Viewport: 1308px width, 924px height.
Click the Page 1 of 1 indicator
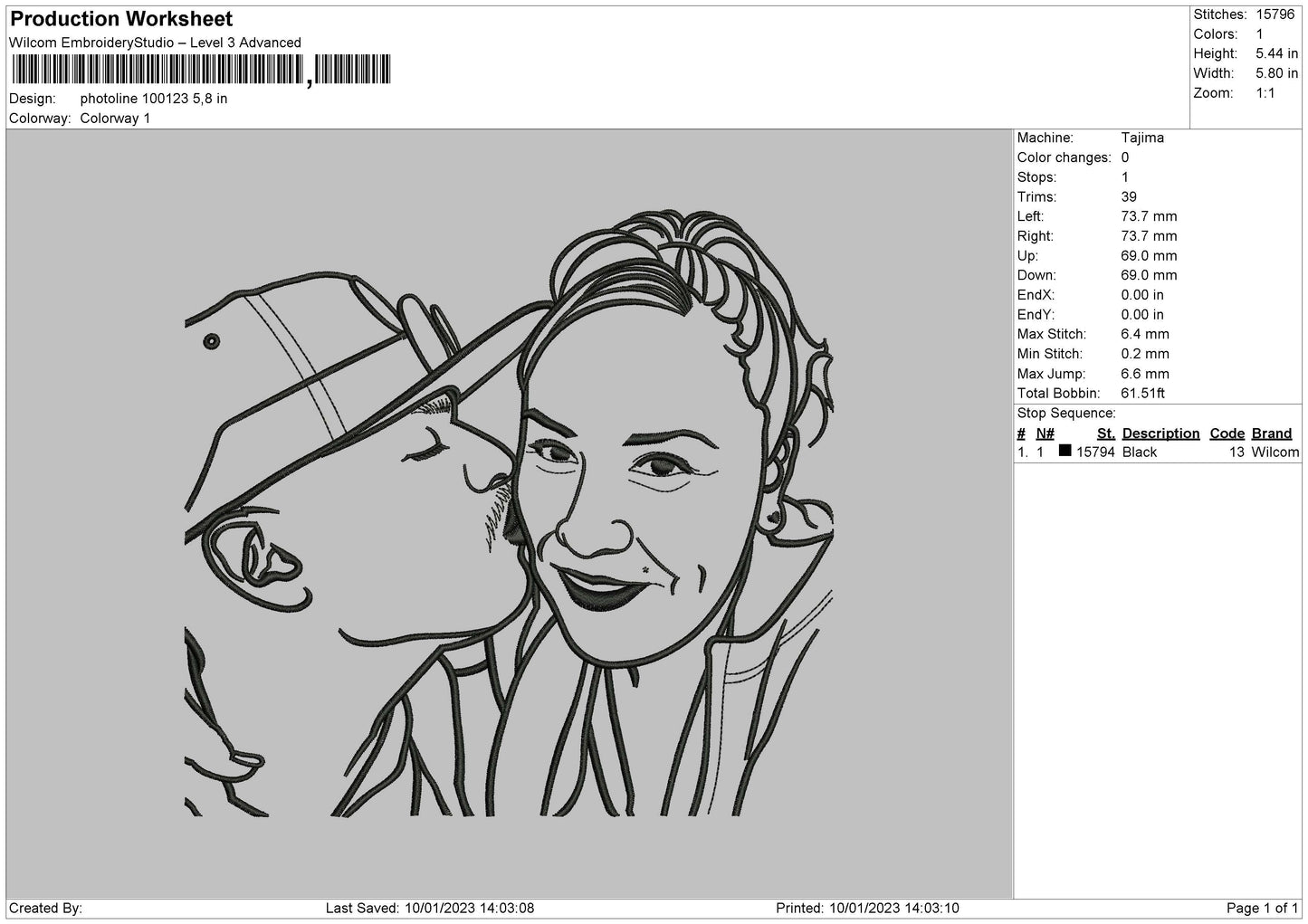pyautogui.click(x=1262, y=908)
